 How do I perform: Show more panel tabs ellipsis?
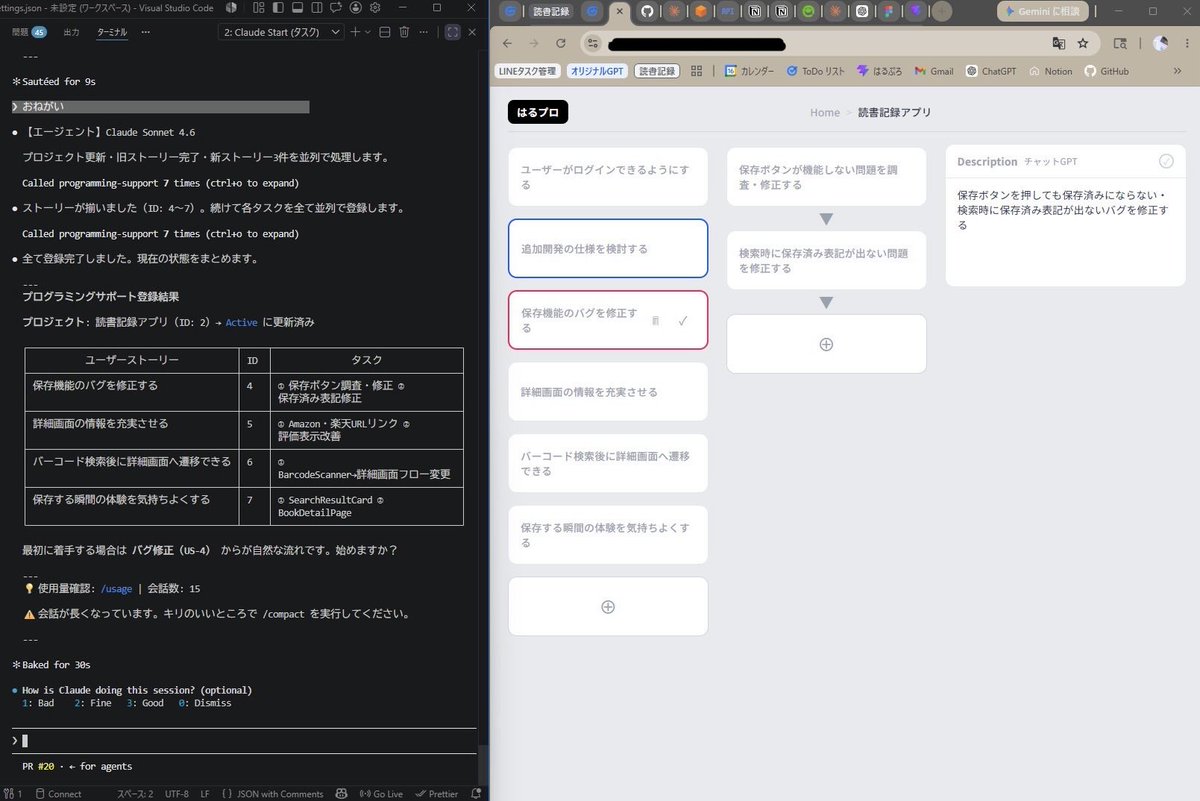(x=146, y=32)
